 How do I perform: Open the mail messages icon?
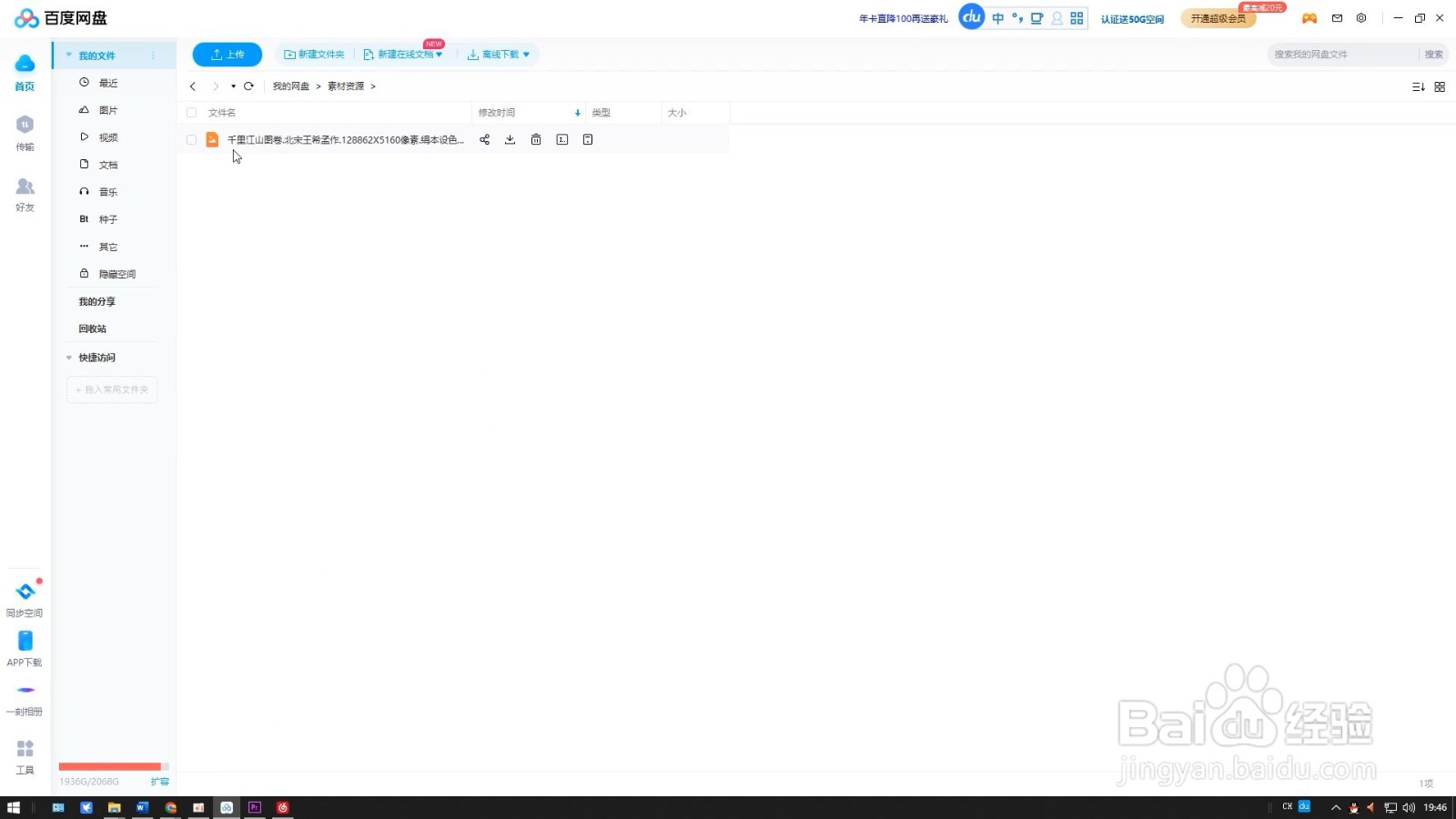[x=1337, y=18]
